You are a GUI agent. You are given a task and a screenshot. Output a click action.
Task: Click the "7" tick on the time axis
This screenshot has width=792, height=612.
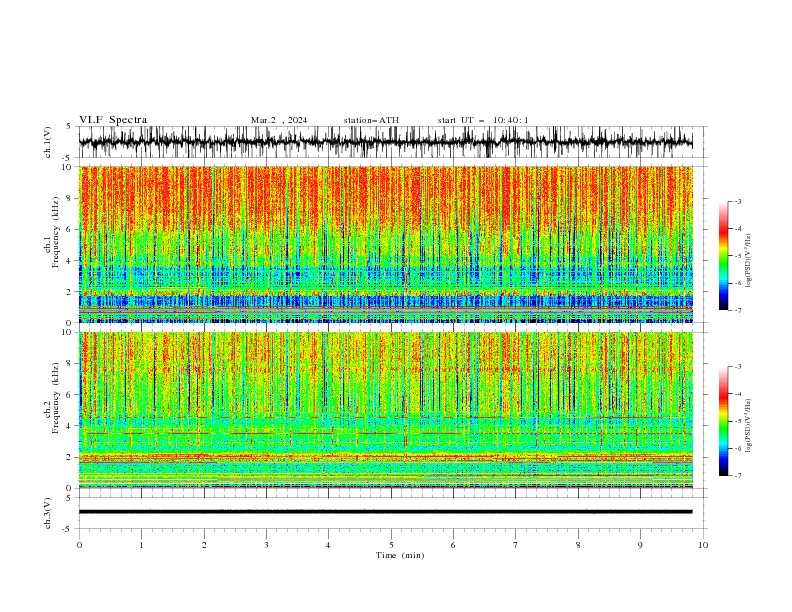(x=516, y=545)
